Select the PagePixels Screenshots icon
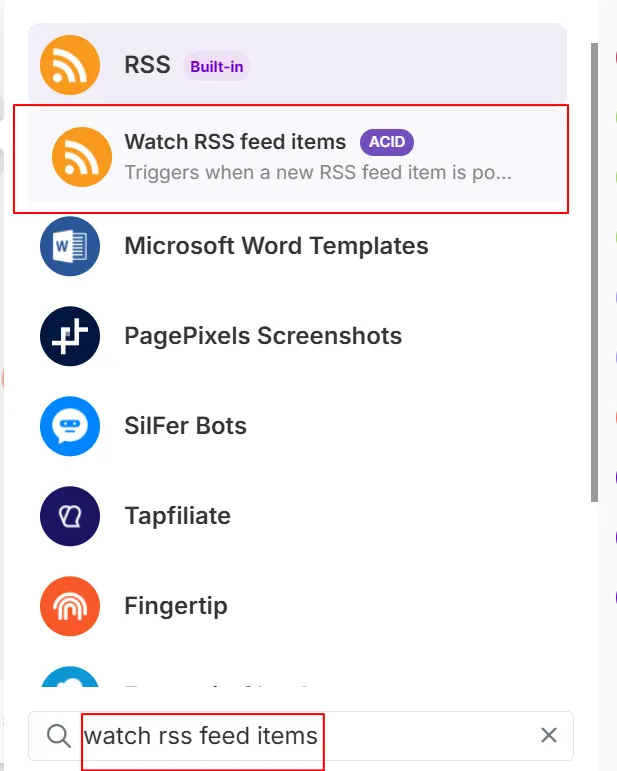This screenshot has height=771, width=617. point(70,336)
